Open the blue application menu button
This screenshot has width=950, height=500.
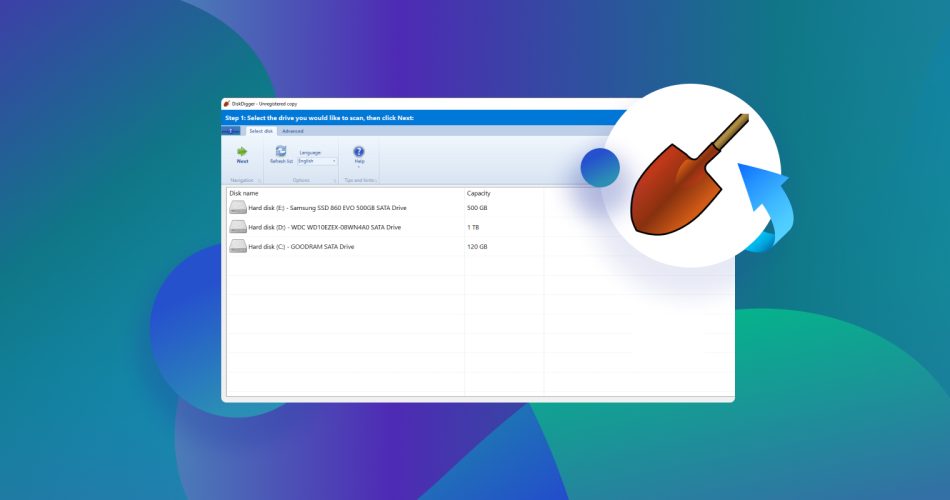(x=231, y=131)
